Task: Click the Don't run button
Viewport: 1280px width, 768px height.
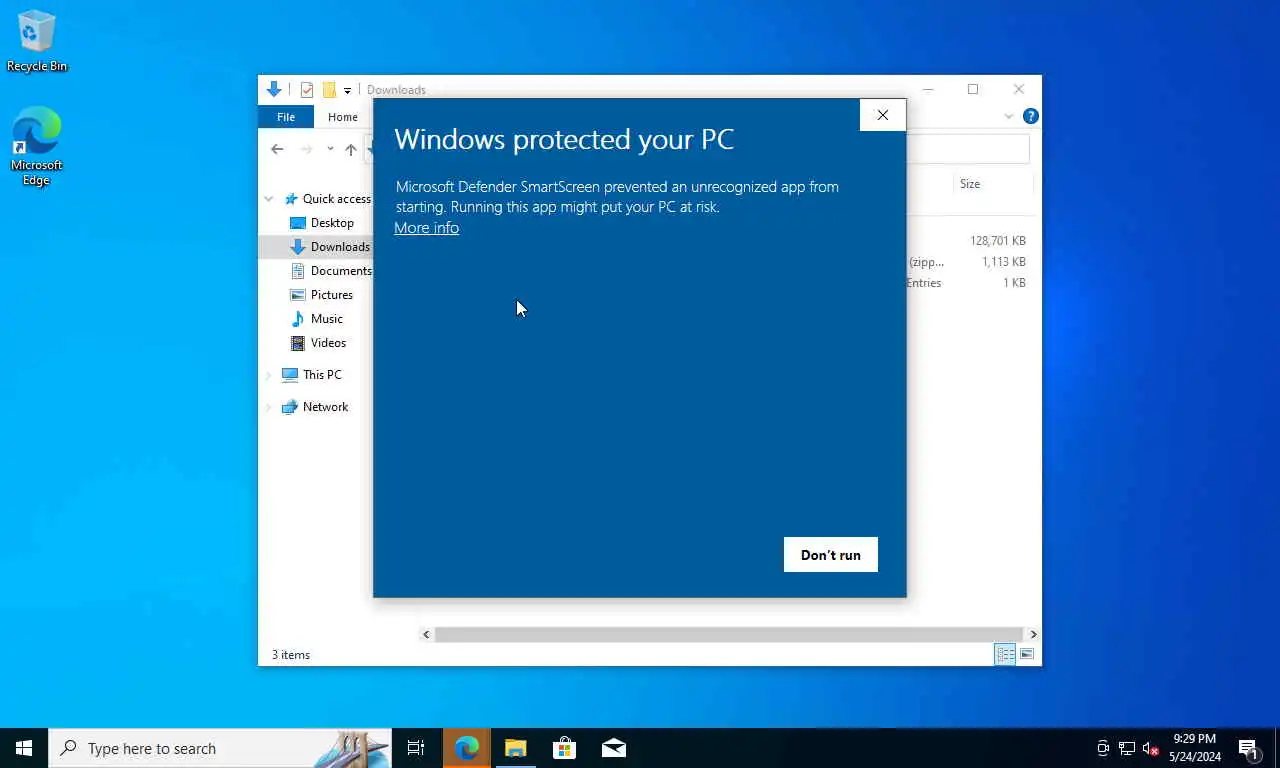Action: point(830,555)
